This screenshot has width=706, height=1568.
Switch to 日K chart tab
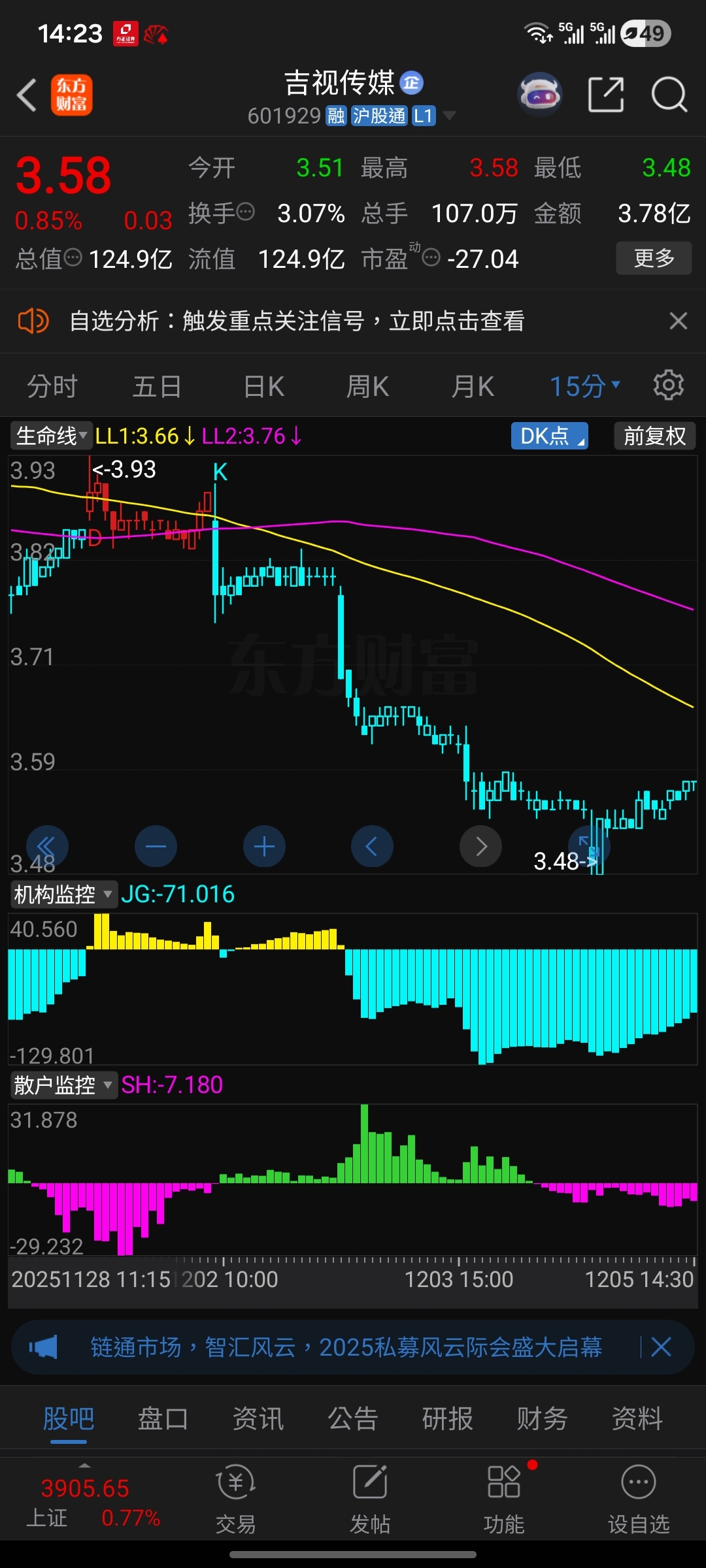tap(263, 386)
